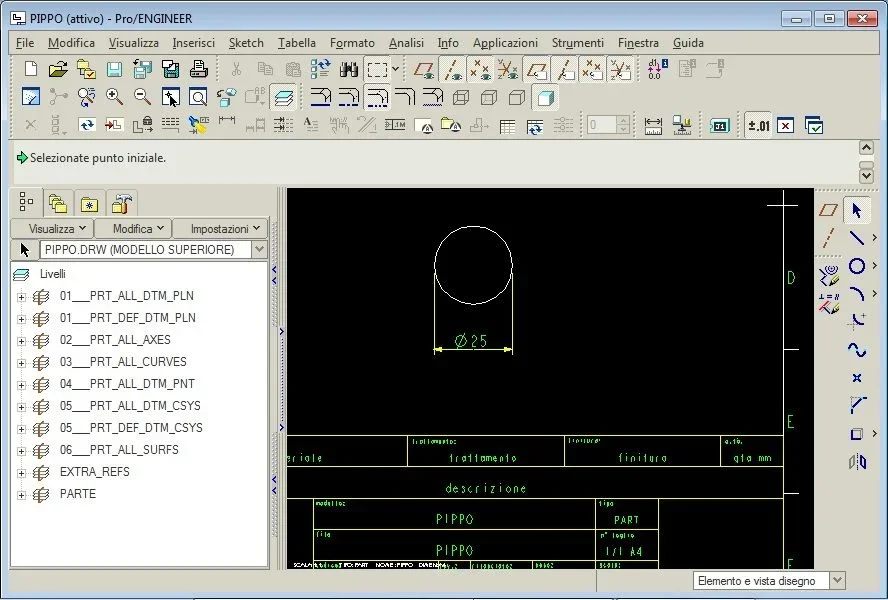Click the Visualizza button in layer panel
Viewport: 888px width, 600px height.
point(53,229)
